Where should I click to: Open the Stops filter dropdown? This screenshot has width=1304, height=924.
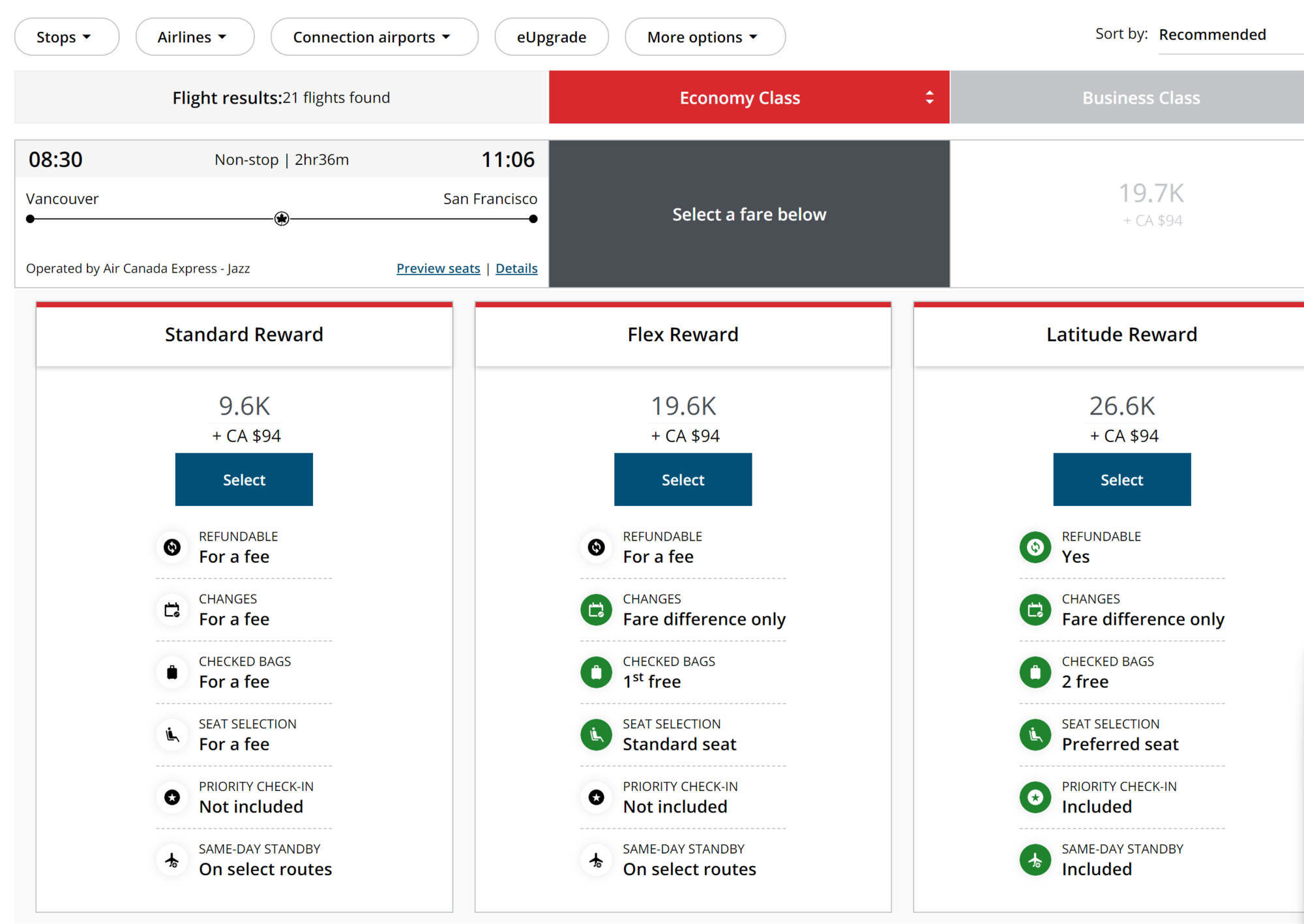(x=67, y=37)
